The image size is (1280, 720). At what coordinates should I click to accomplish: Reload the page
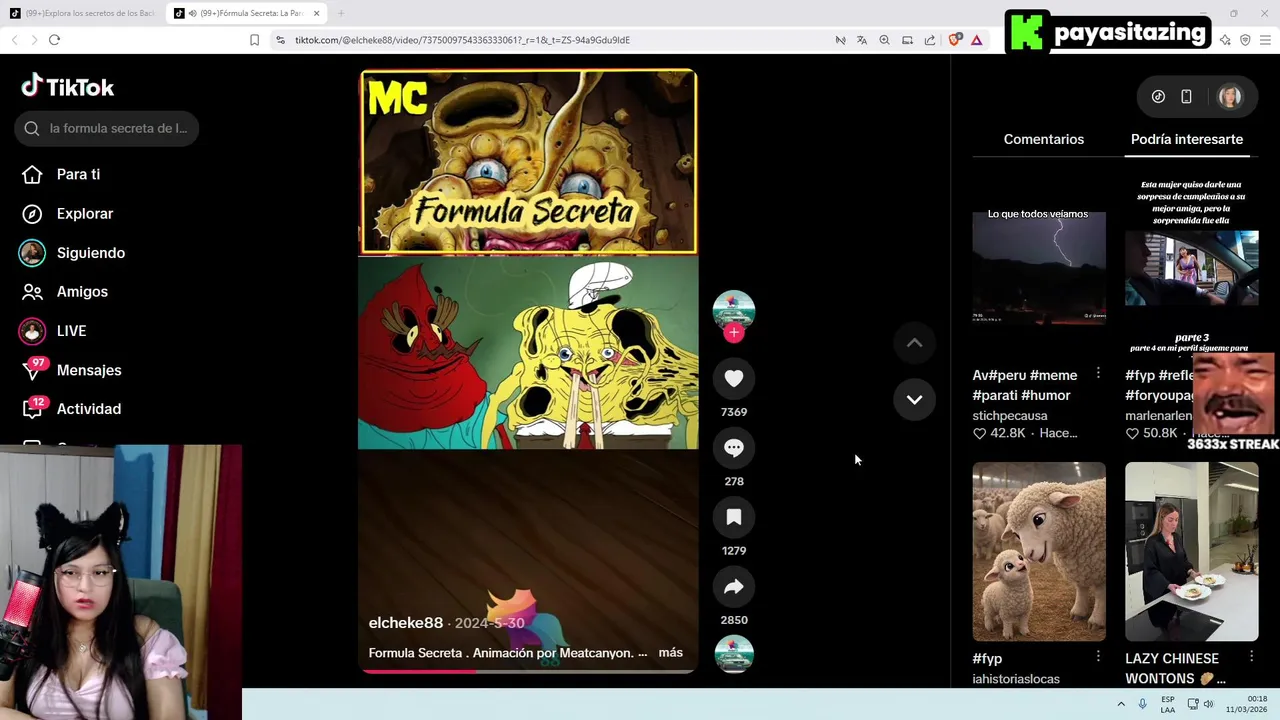coord(54,40)
